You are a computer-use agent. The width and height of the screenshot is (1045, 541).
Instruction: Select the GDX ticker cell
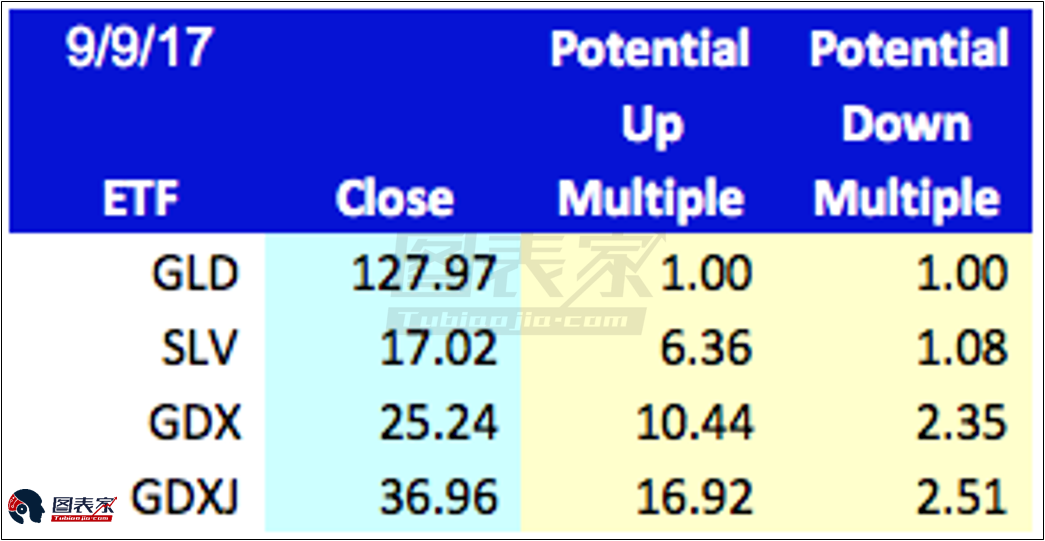click(193, 422)
